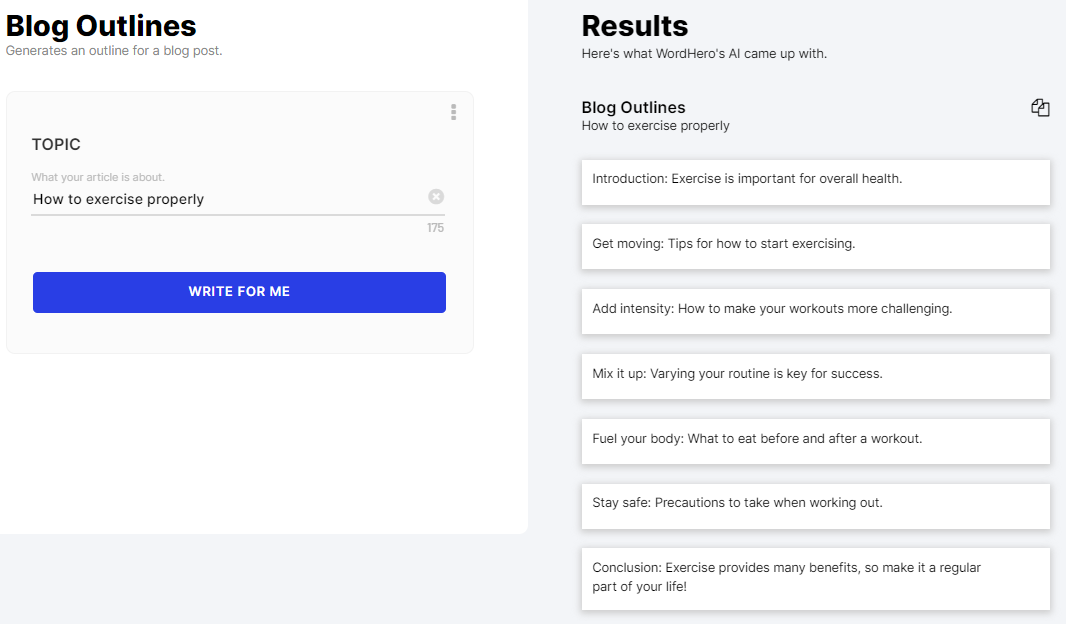The width and height of the screenshot is (1066, 624).
Task: Open the three-dot options menu
Action: point(453,112)
